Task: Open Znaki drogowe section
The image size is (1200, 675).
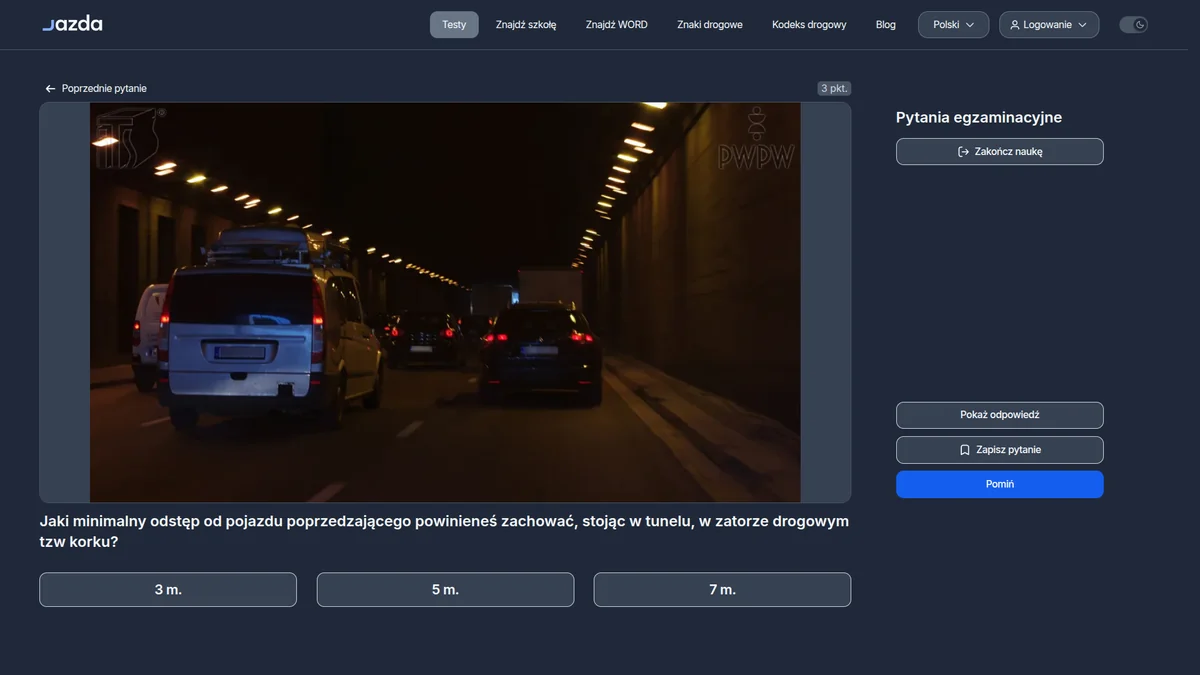Action: pyautogui.click(x=710, y=25)
